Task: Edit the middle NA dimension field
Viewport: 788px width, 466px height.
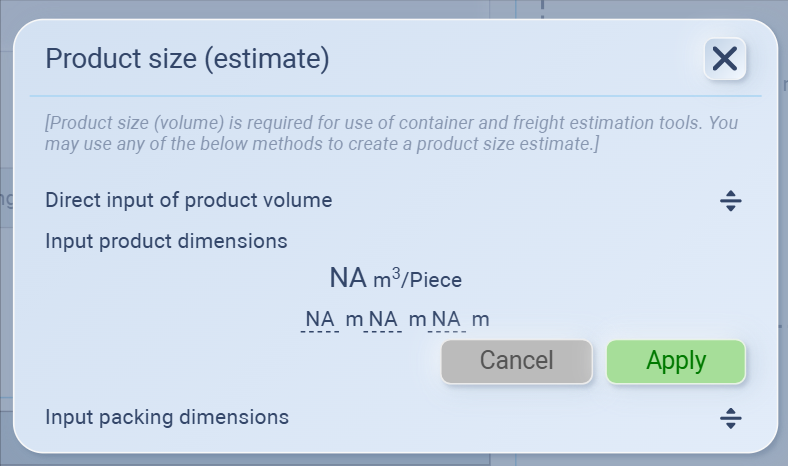Action: [383, 319]
